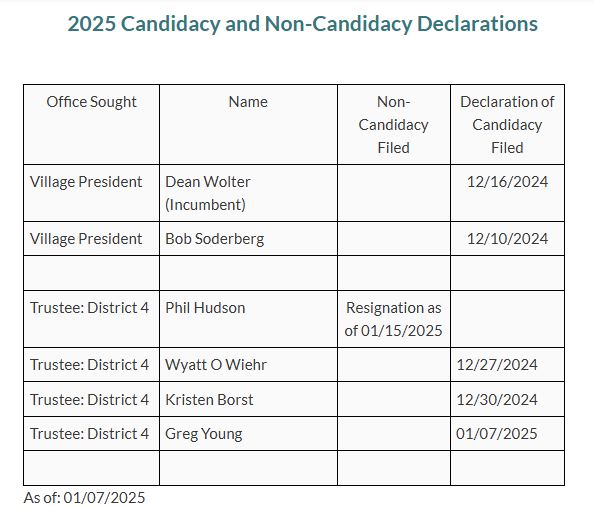Image resolution: width=594 pixels, height=508 pixels.
Task: Select the Kristen Borst name cell
Action: (x=249, y=400)
